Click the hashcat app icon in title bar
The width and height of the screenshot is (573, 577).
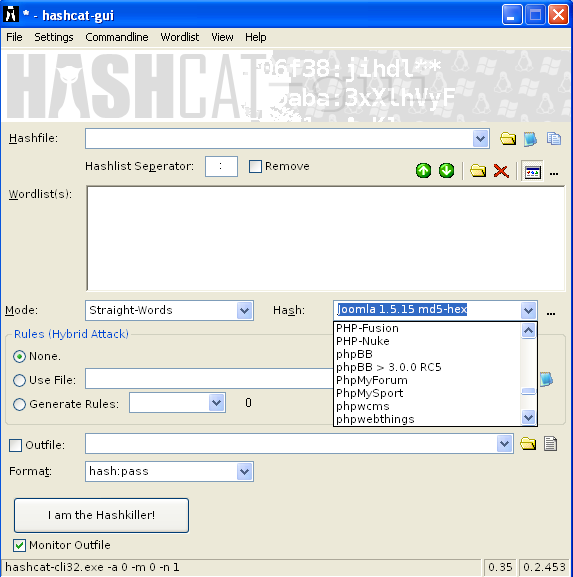(11, 14)
